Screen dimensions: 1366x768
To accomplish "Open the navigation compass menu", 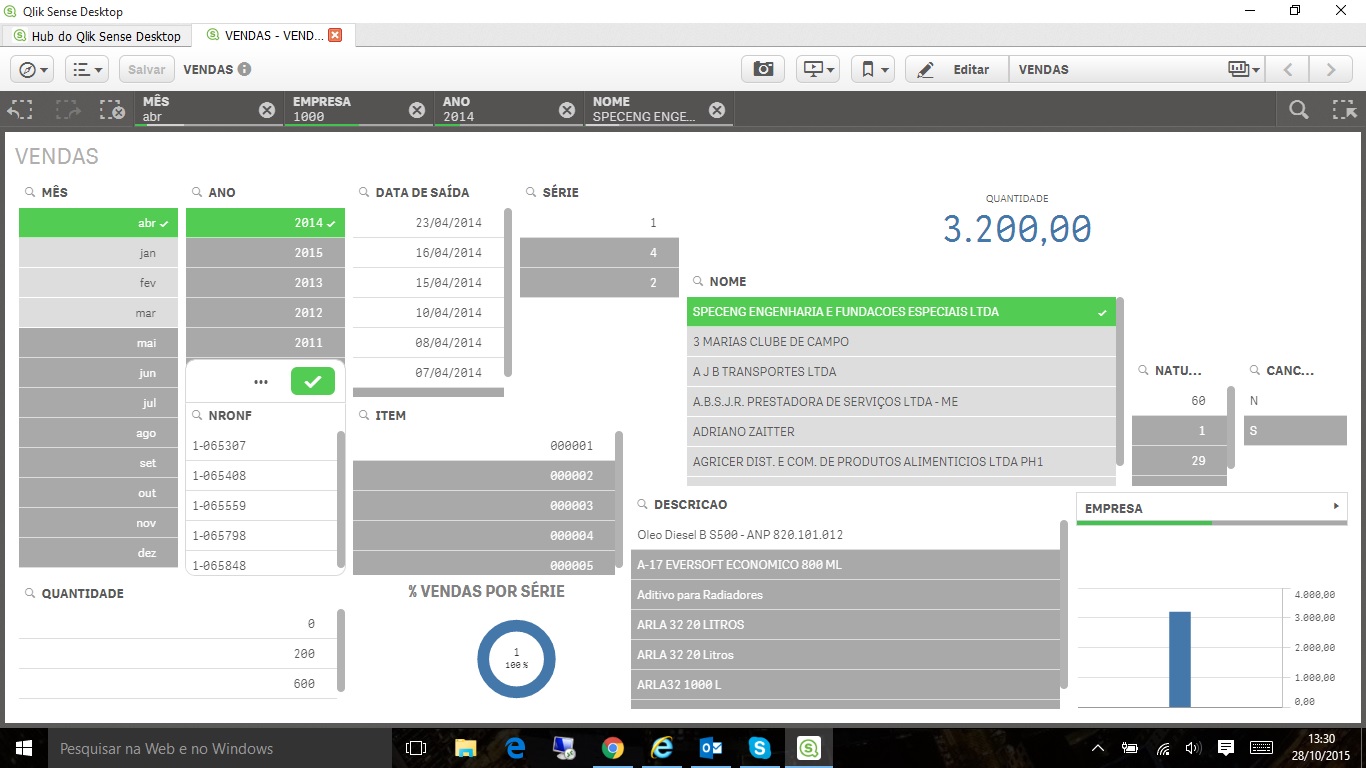I will tap(34, 69).
